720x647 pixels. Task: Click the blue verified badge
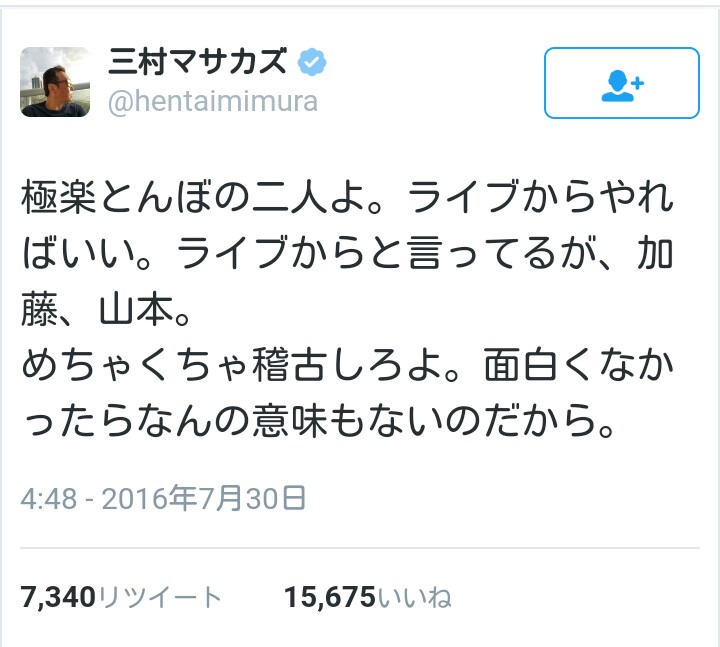pyautogui.click(x=312, y=64)
